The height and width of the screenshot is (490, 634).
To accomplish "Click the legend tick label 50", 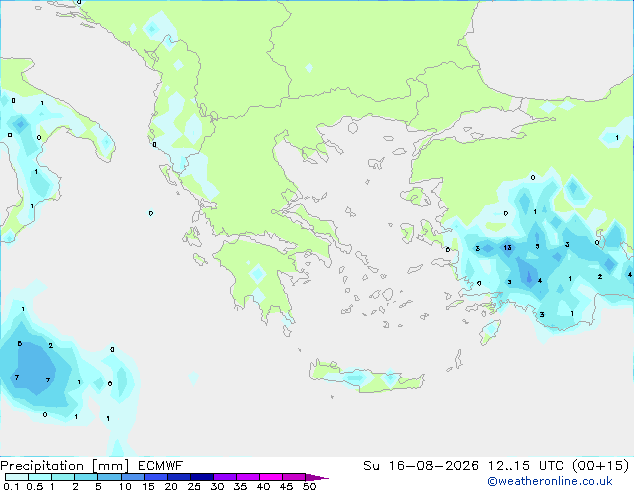I will coord(310,486).
